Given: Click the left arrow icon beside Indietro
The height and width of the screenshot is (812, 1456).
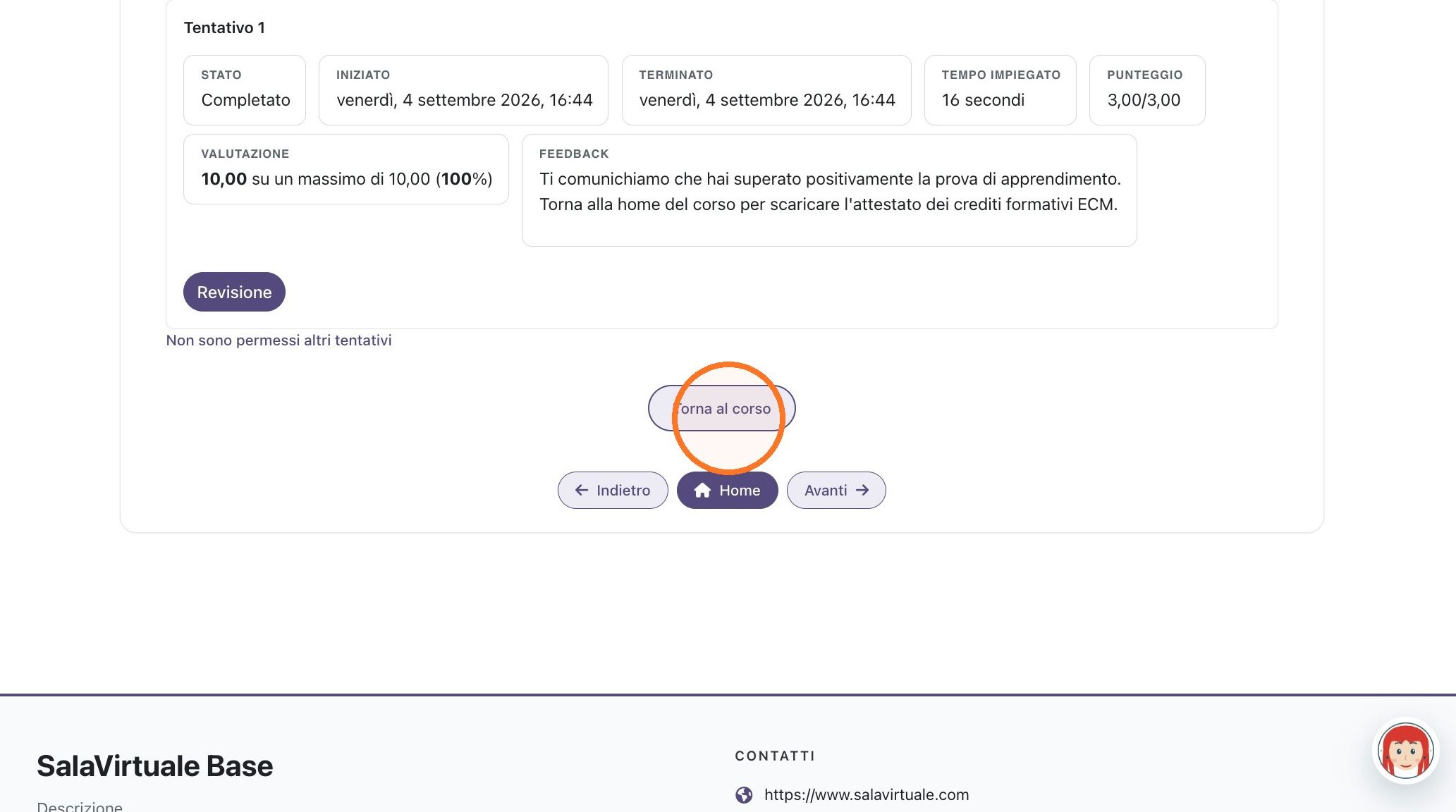Looking at the screenshot, I should click(x=582, y=490).
